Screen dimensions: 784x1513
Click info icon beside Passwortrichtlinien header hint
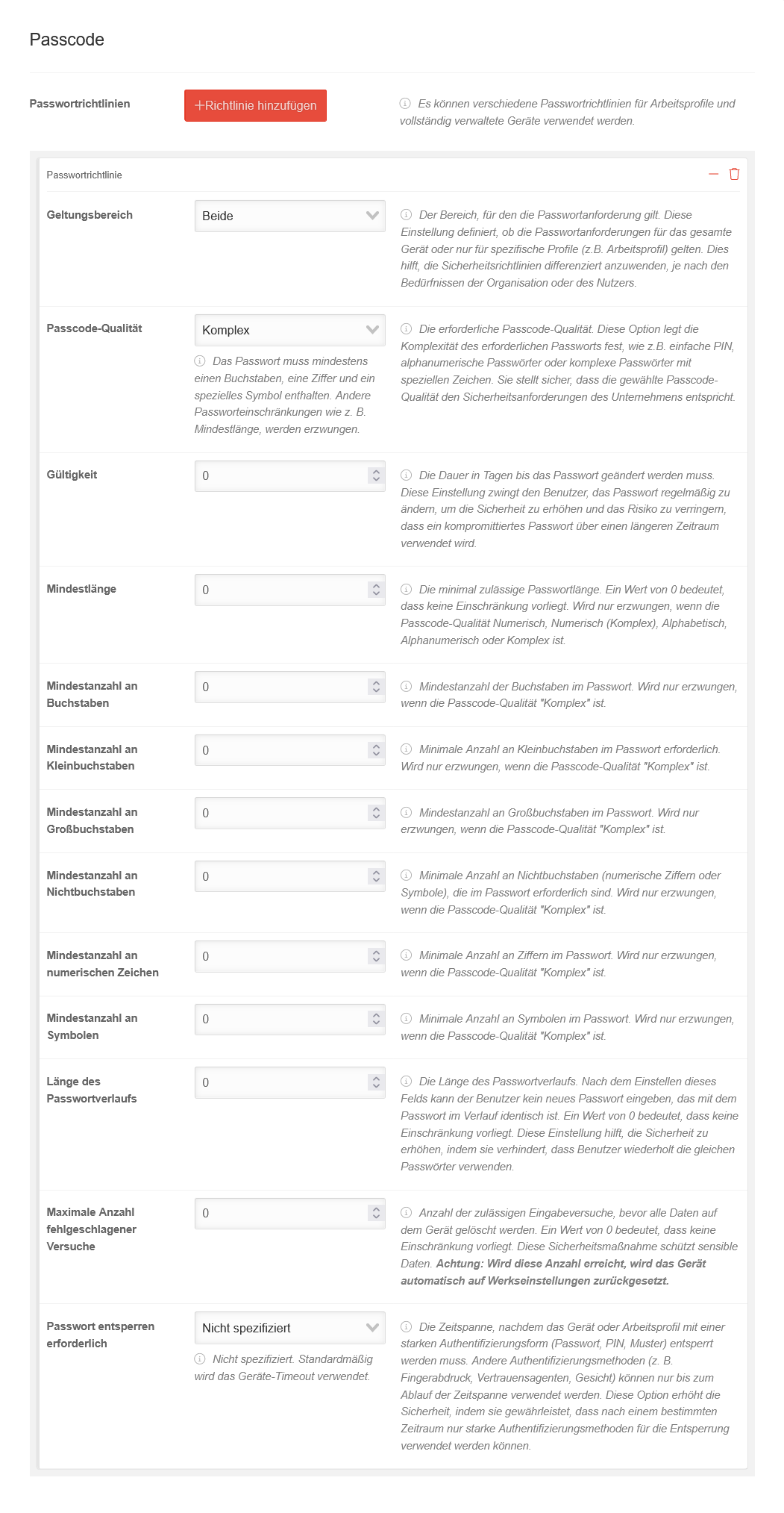(405, 104)
